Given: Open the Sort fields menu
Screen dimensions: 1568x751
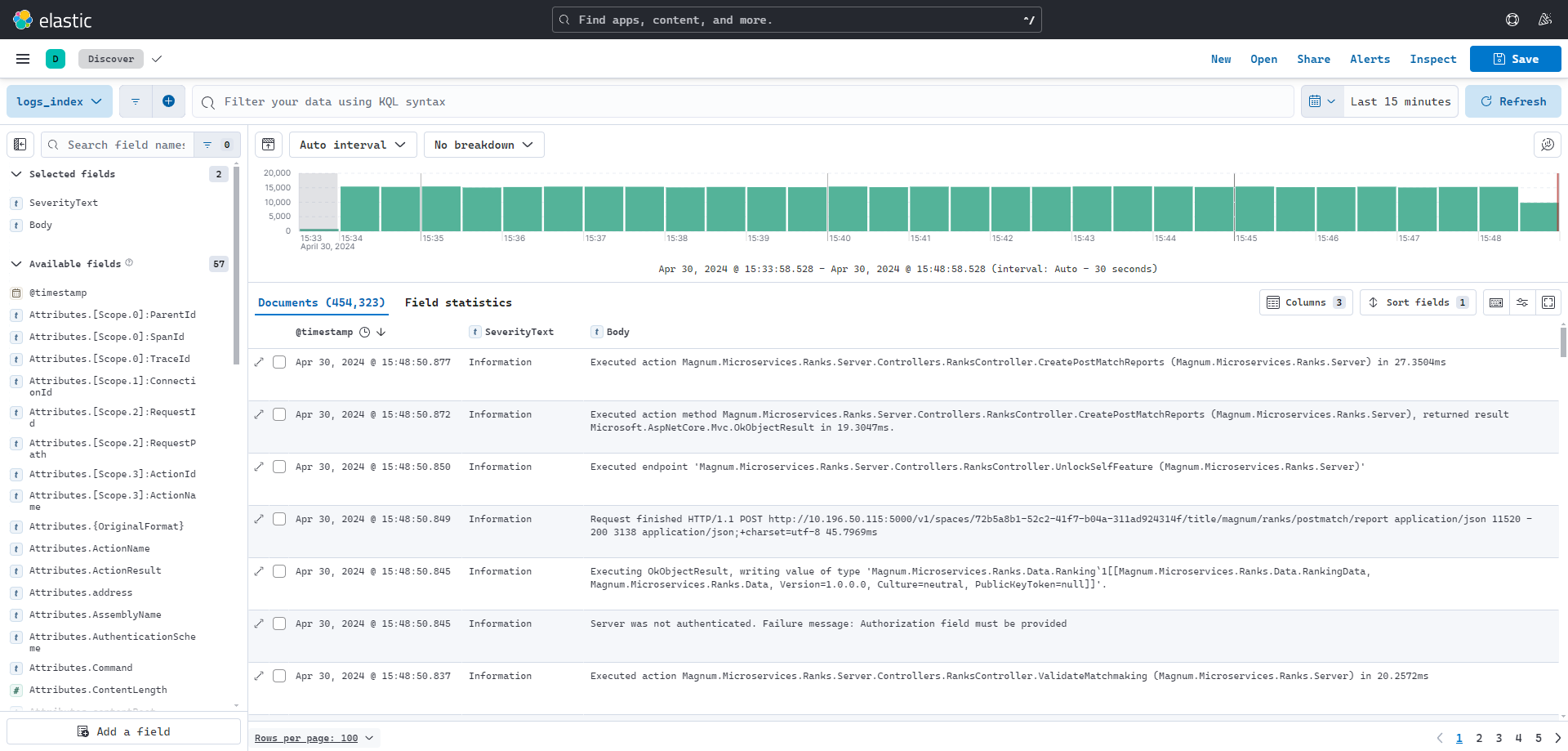Looking at the screenshot, I should [1418, 302].
